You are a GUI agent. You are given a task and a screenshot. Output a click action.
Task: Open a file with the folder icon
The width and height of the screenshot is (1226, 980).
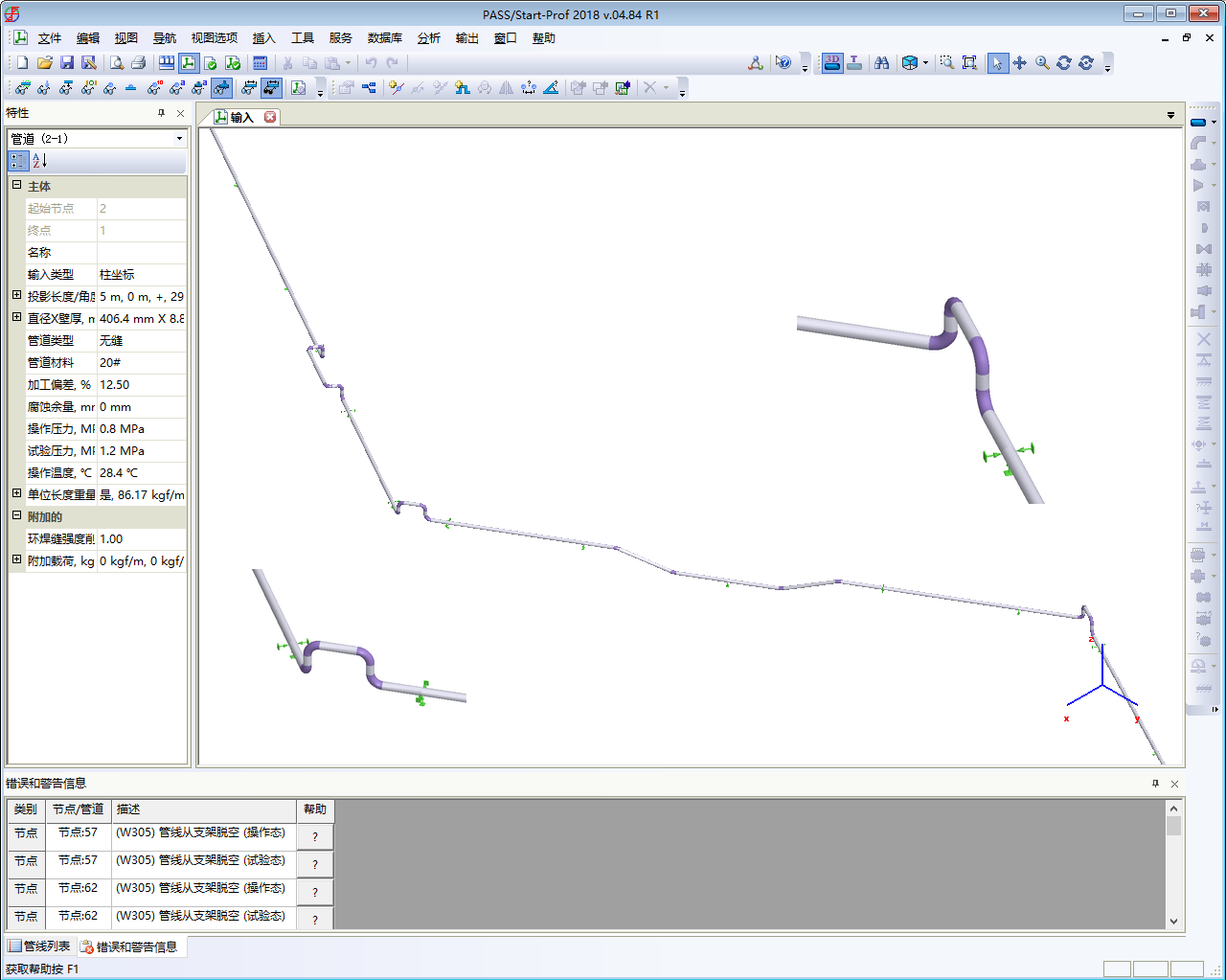point(44,62)
